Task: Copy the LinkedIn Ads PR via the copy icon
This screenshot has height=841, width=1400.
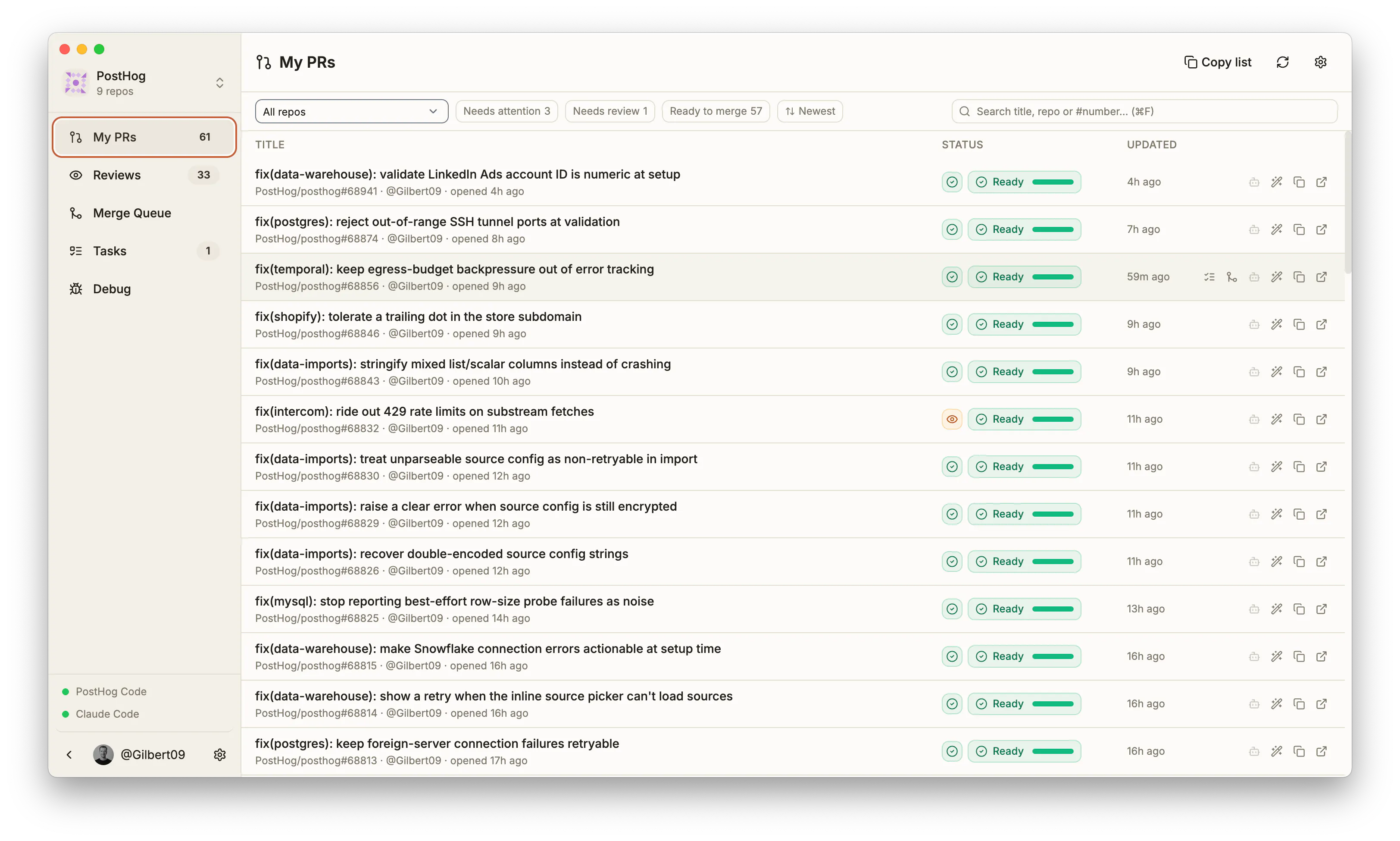Action: pyautogui.click(x=1299, y=182)
